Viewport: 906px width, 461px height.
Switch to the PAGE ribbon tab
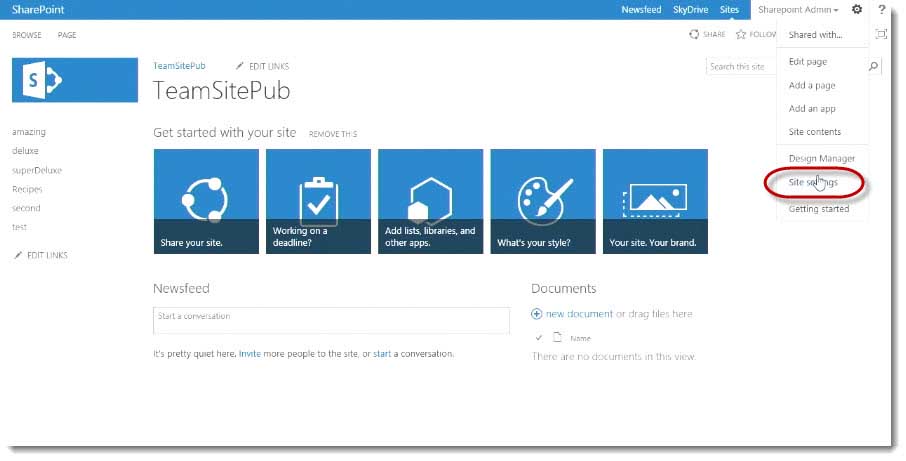pos(67,35)
